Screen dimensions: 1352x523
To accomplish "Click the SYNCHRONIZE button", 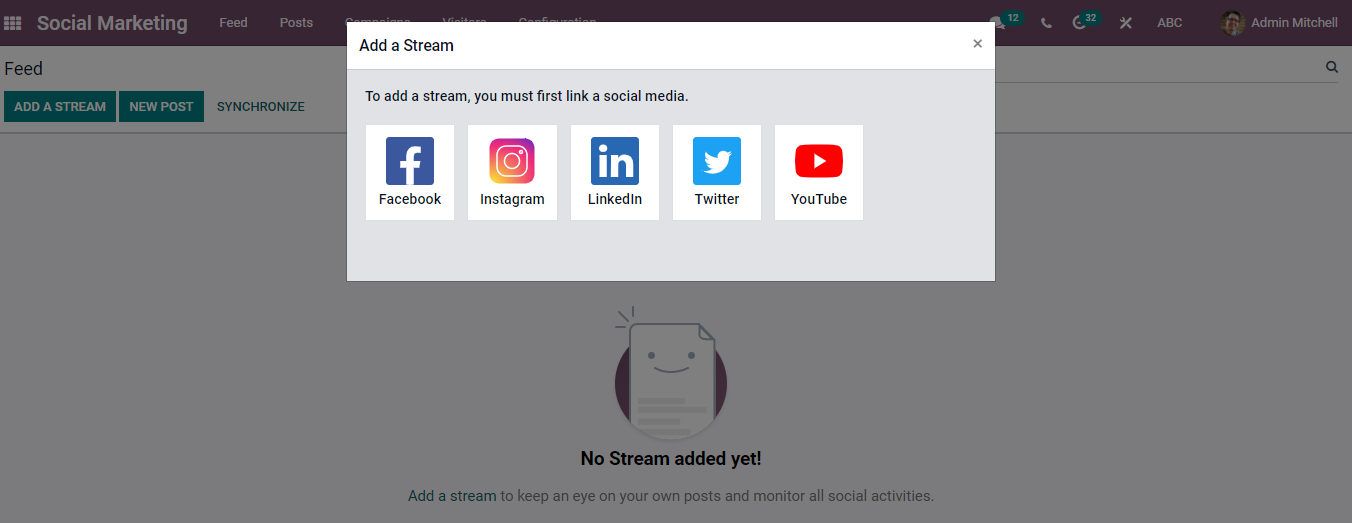I will click(261, 107).
